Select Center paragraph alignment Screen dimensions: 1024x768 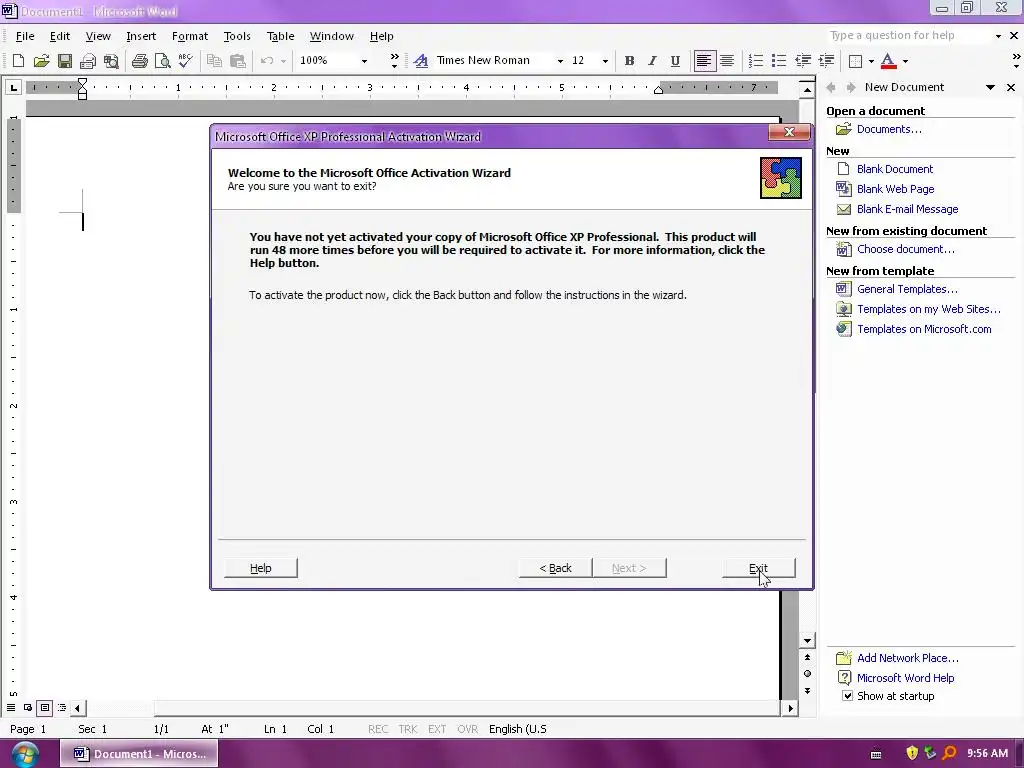click(x=727, y=61)
